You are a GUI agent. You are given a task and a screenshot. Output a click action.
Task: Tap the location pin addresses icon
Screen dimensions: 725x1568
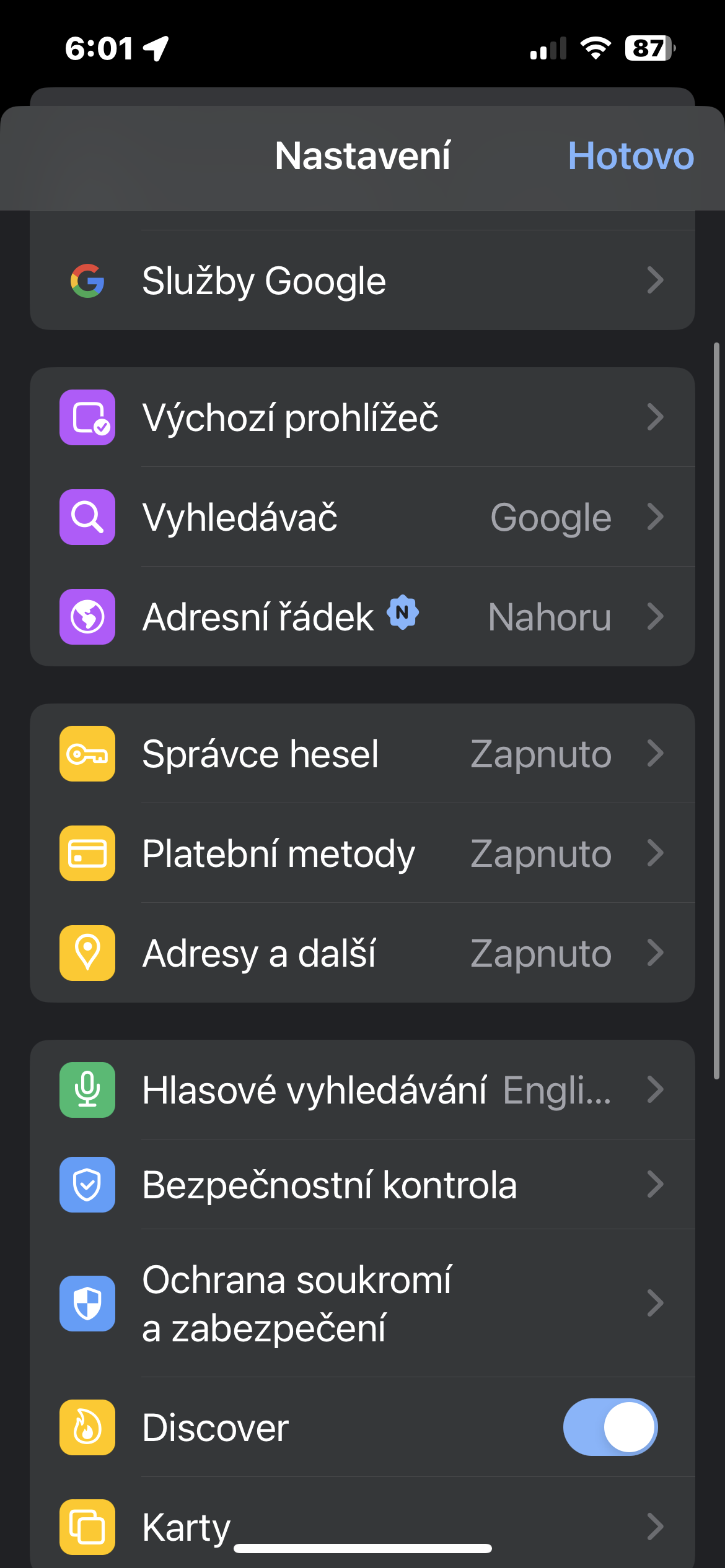[87, 953]
